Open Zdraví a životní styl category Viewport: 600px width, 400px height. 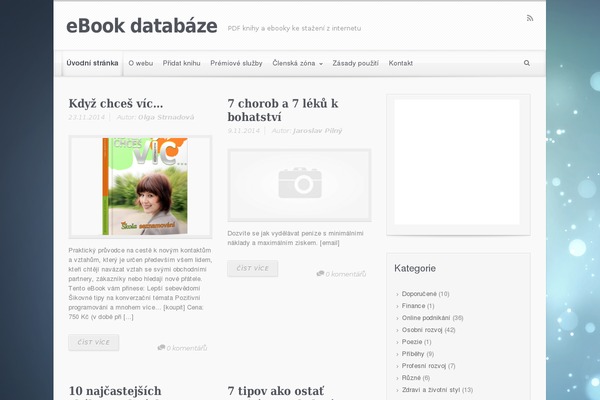(x=431, y=390)
